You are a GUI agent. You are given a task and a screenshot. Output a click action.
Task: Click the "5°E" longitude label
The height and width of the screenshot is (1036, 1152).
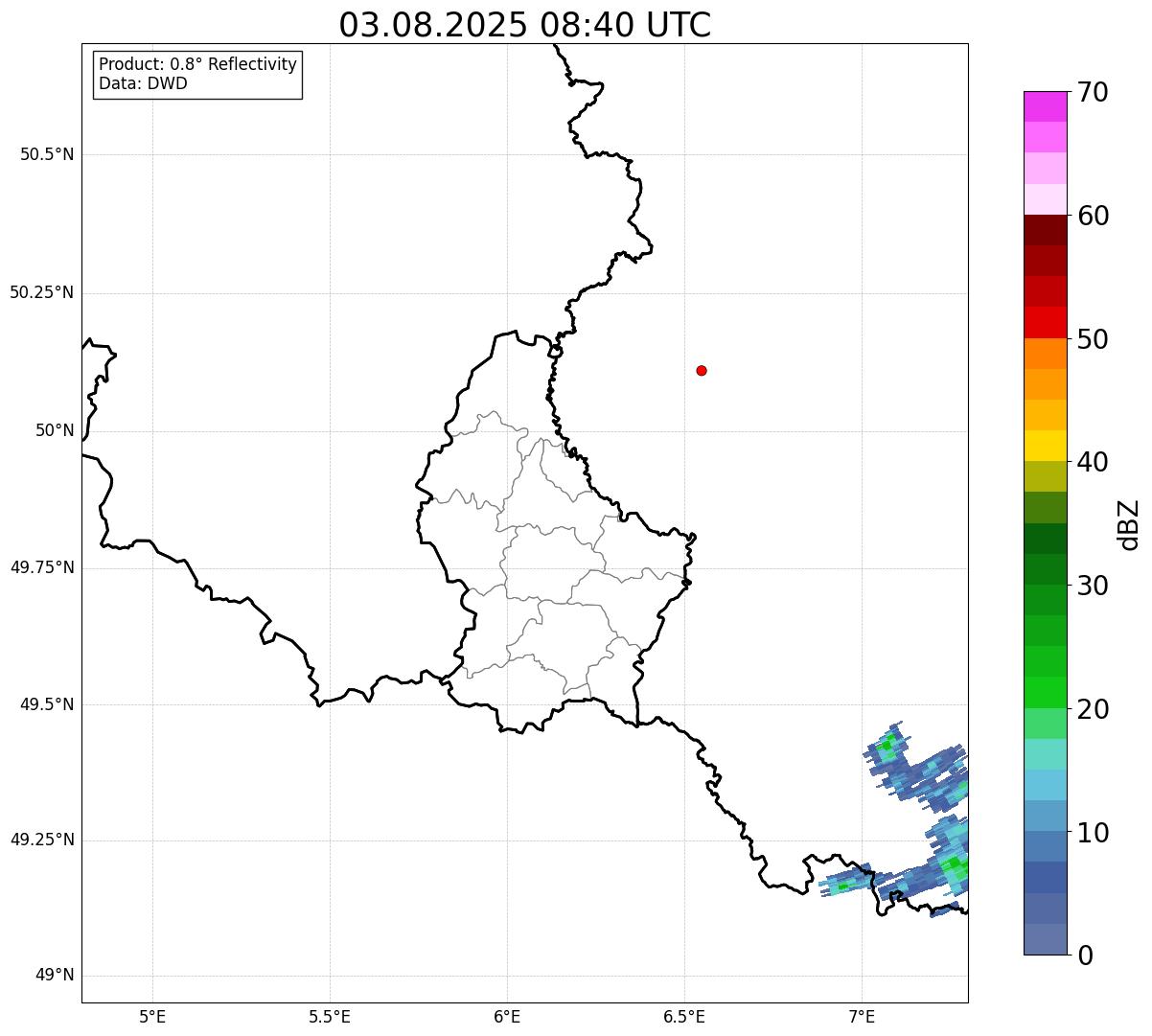(x=152, y=1017)
